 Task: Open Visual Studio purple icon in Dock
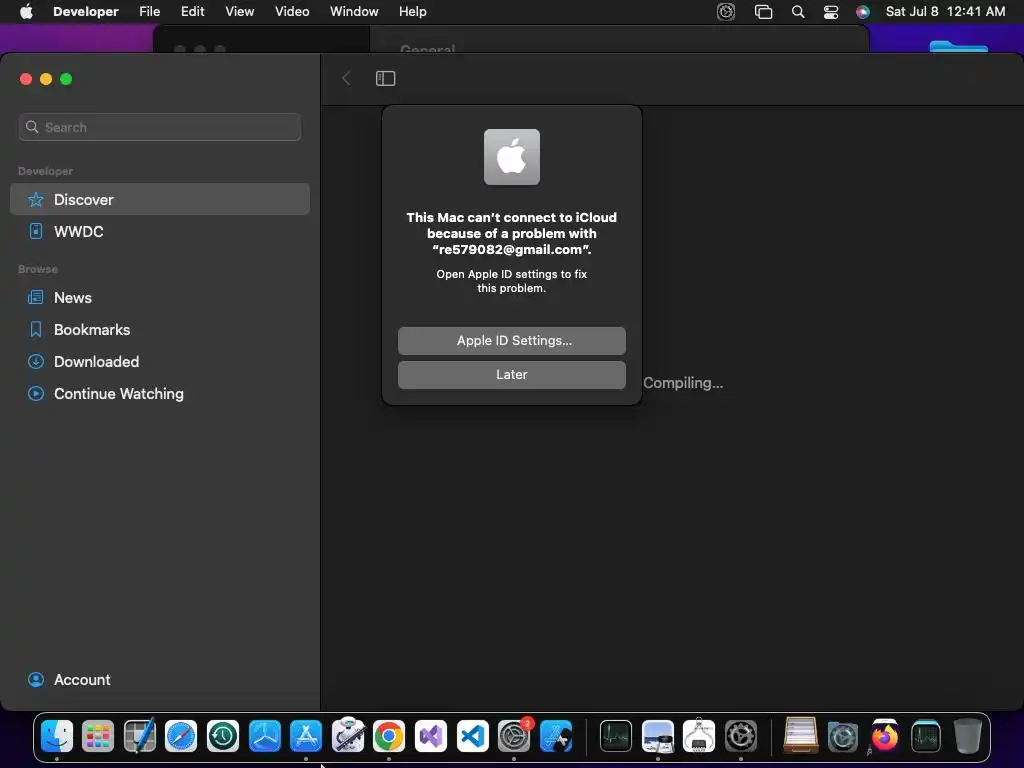point(430,736)
